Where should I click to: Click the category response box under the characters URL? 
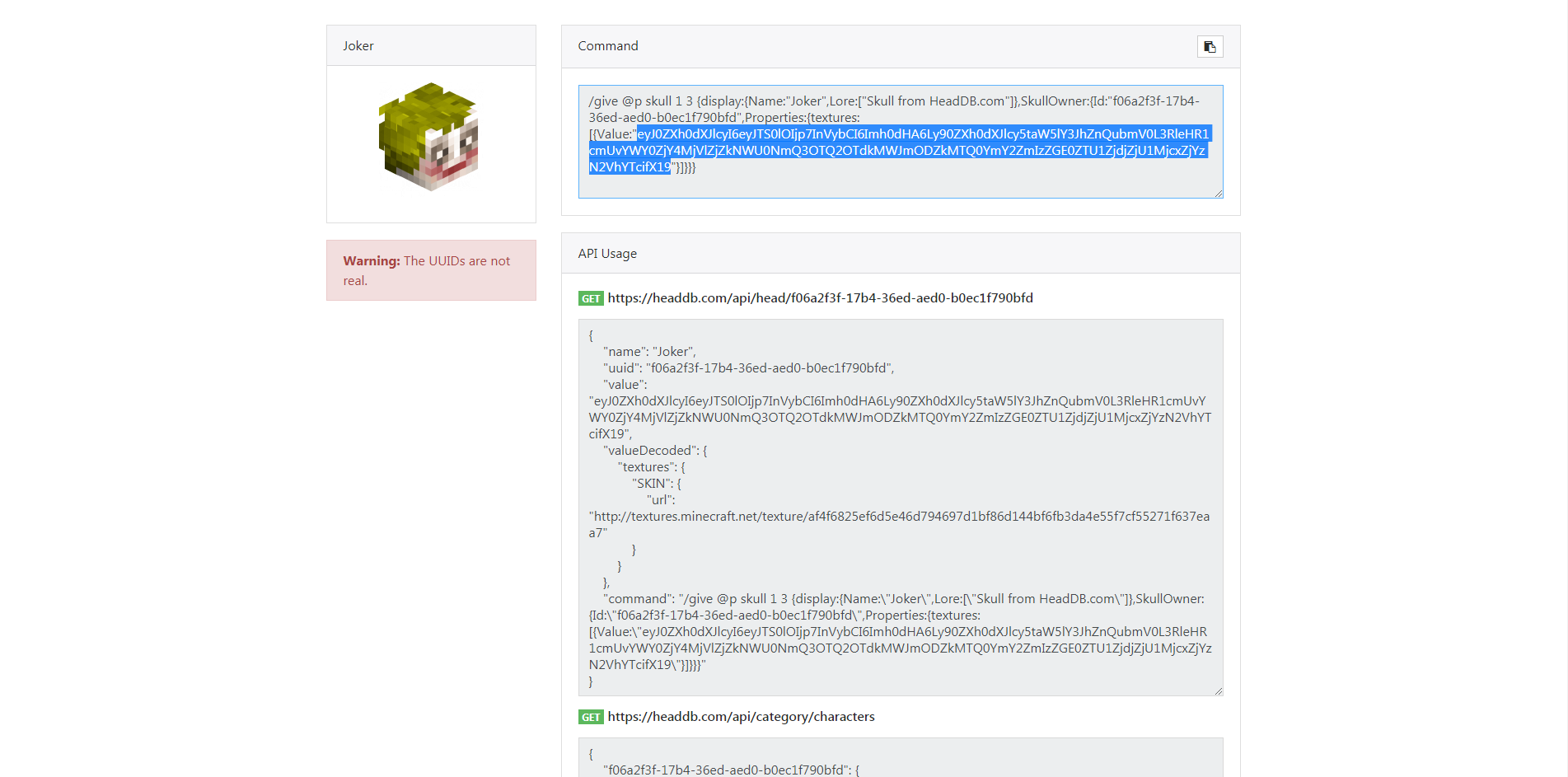point(901,757)
